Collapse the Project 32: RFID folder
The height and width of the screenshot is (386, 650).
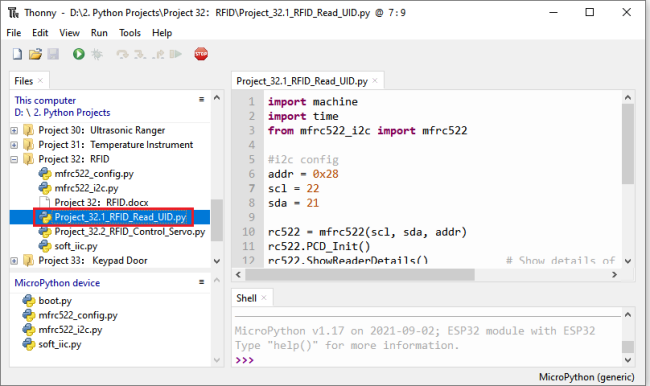click(x=14, y=159)
